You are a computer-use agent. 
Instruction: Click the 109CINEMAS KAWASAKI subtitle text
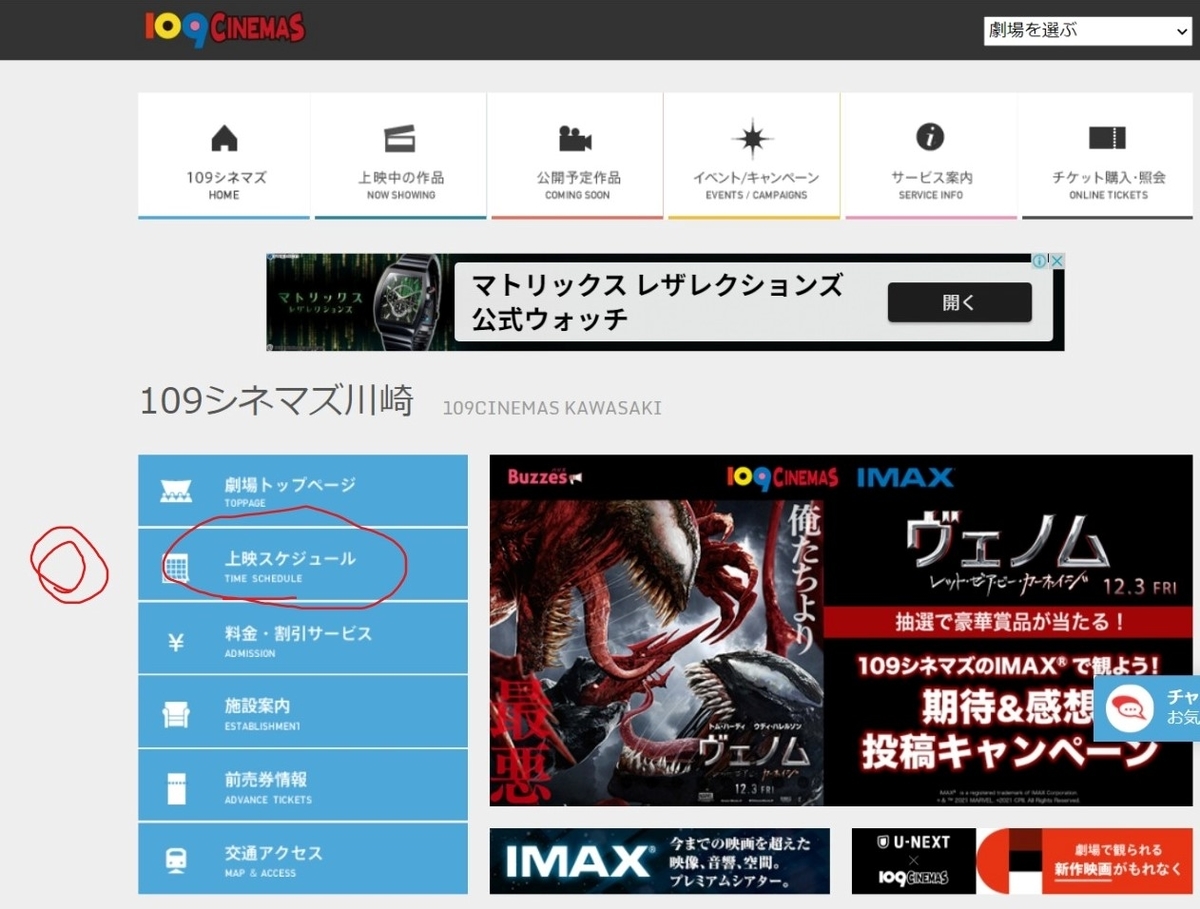[552, 408]
